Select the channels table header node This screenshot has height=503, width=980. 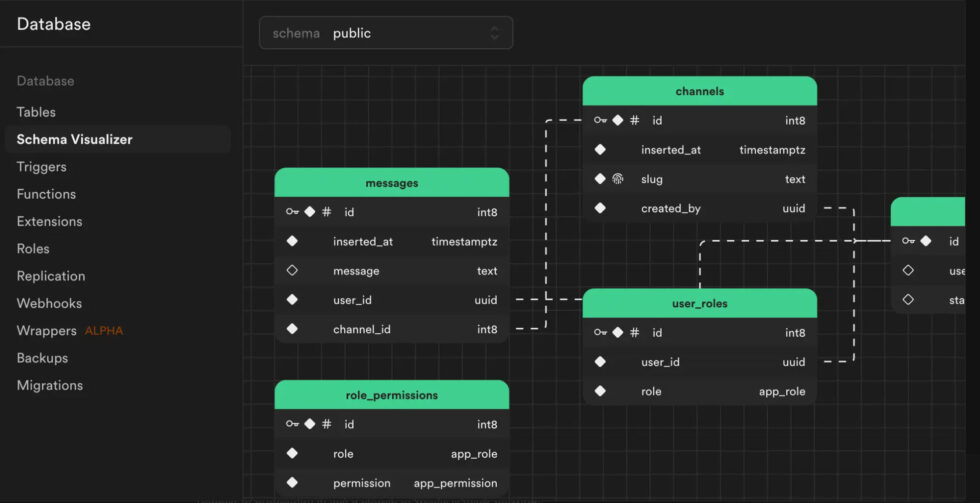tap(699, 91)
